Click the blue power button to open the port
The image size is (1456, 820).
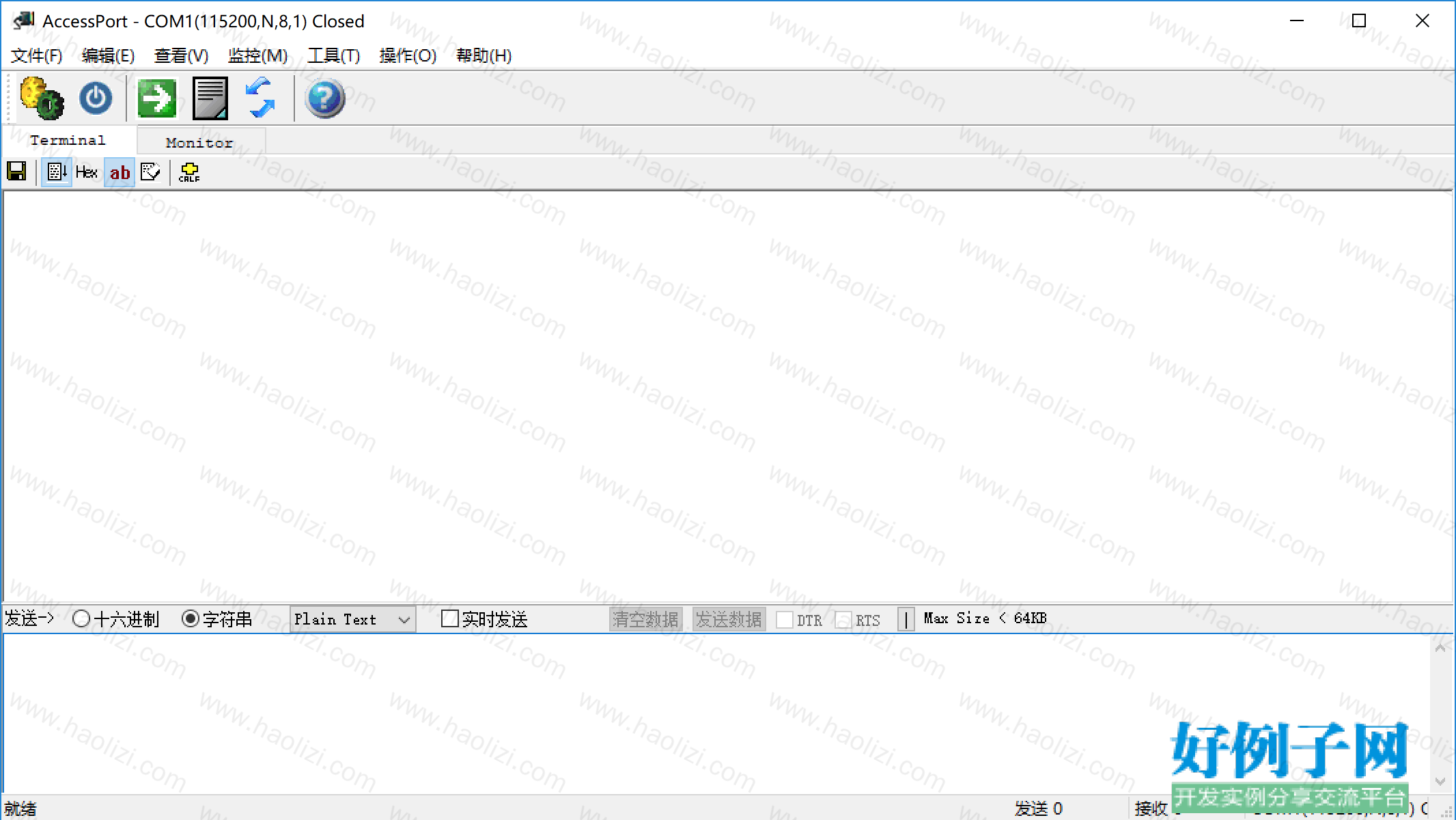click(x=96, y=98)
